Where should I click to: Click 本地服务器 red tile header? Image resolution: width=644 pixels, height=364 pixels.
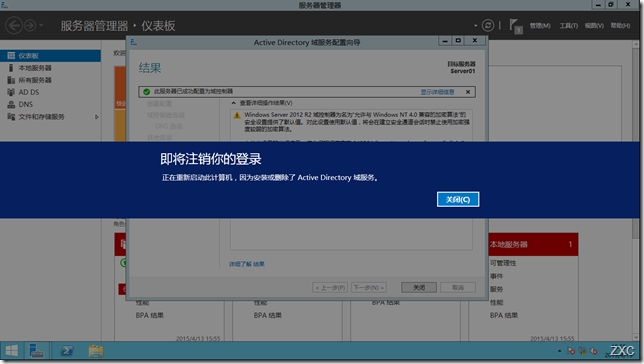tap(534, 244)
